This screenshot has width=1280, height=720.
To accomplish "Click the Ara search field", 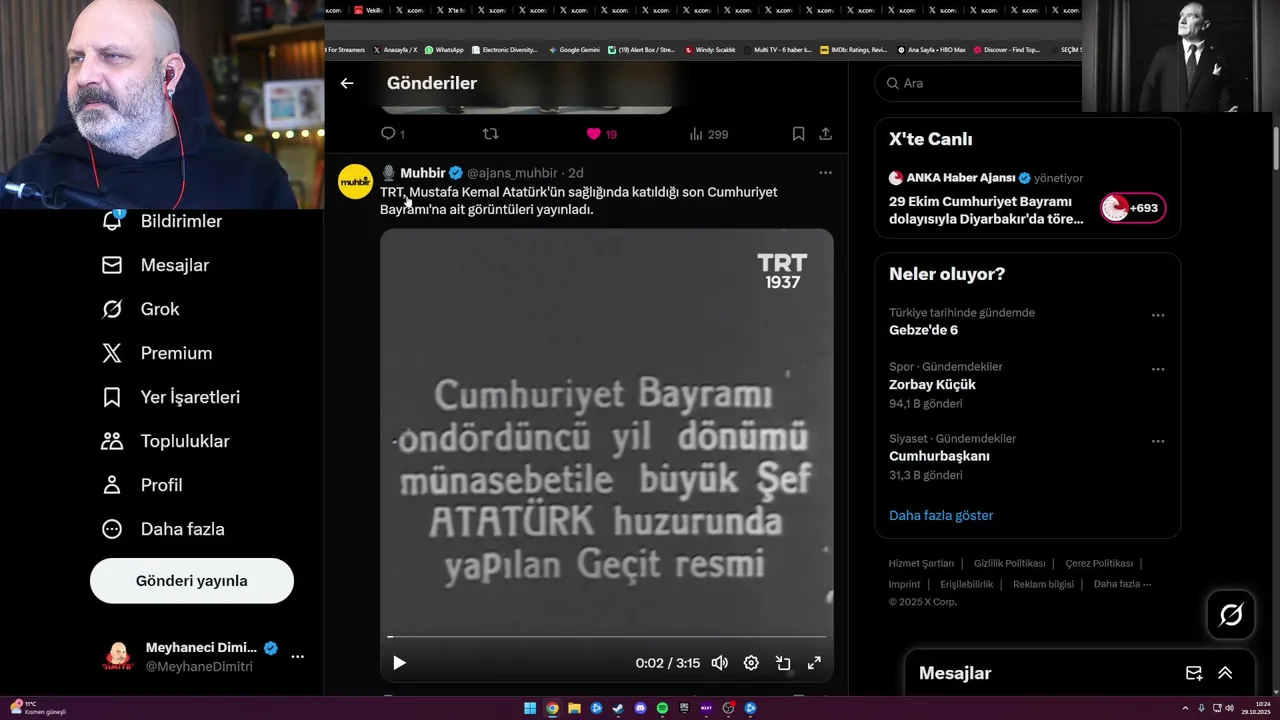I will click(978, 83).
